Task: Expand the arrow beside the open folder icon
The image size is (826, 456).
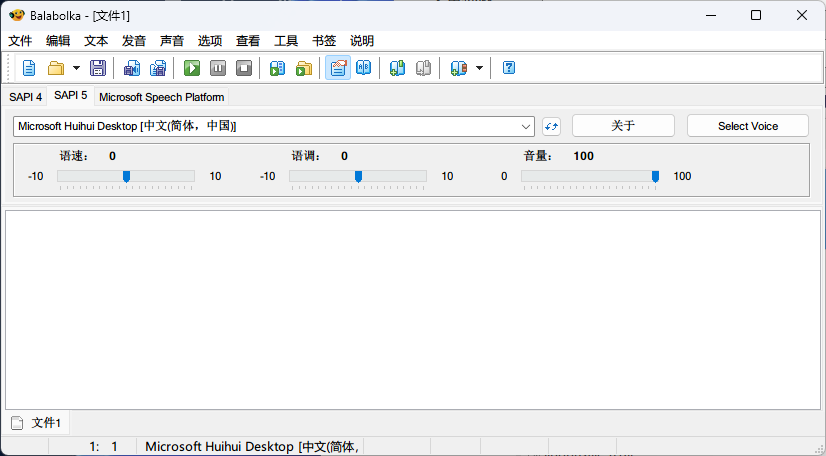Action: tap(76, 68)
